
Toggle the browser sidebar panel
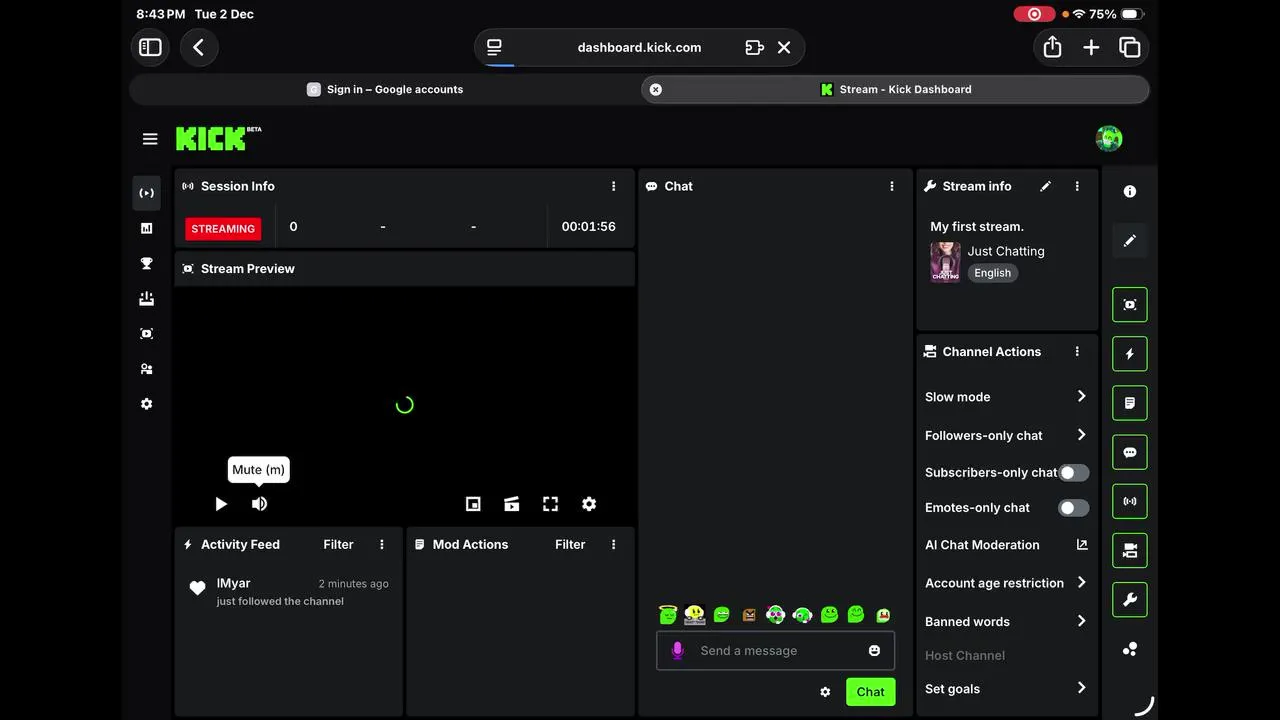(x=150, y=47)
